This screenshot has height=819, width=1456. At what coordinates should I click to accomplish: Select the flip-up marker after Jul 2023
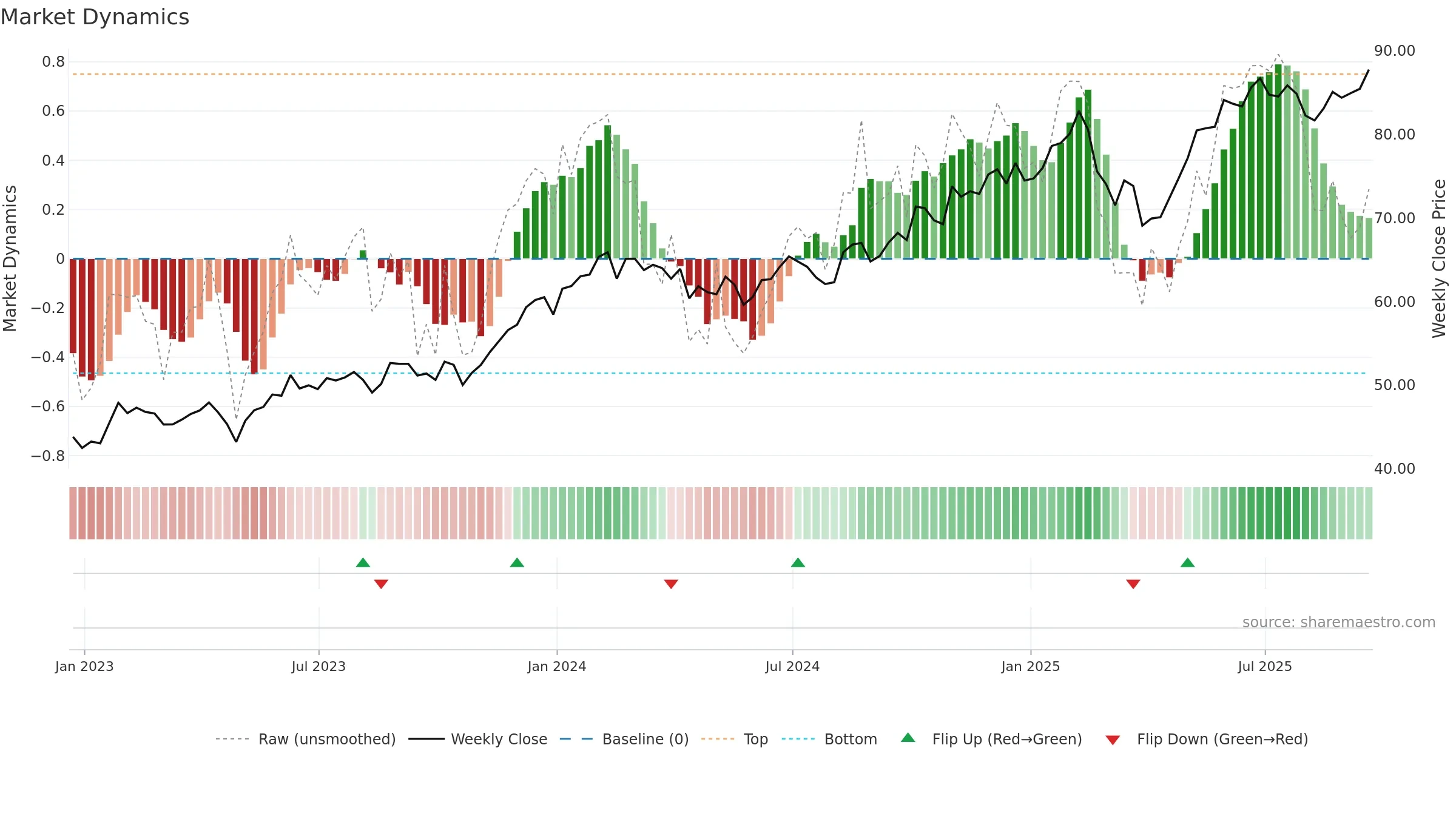click(x=363, y=562)
